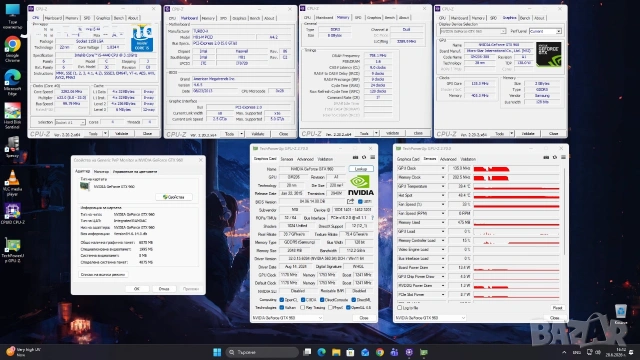Image resolution: width=640 pixels, height=360 pixels.
Task: Open the Recycle Bin desktop icon
Action: tap(621, 313)
